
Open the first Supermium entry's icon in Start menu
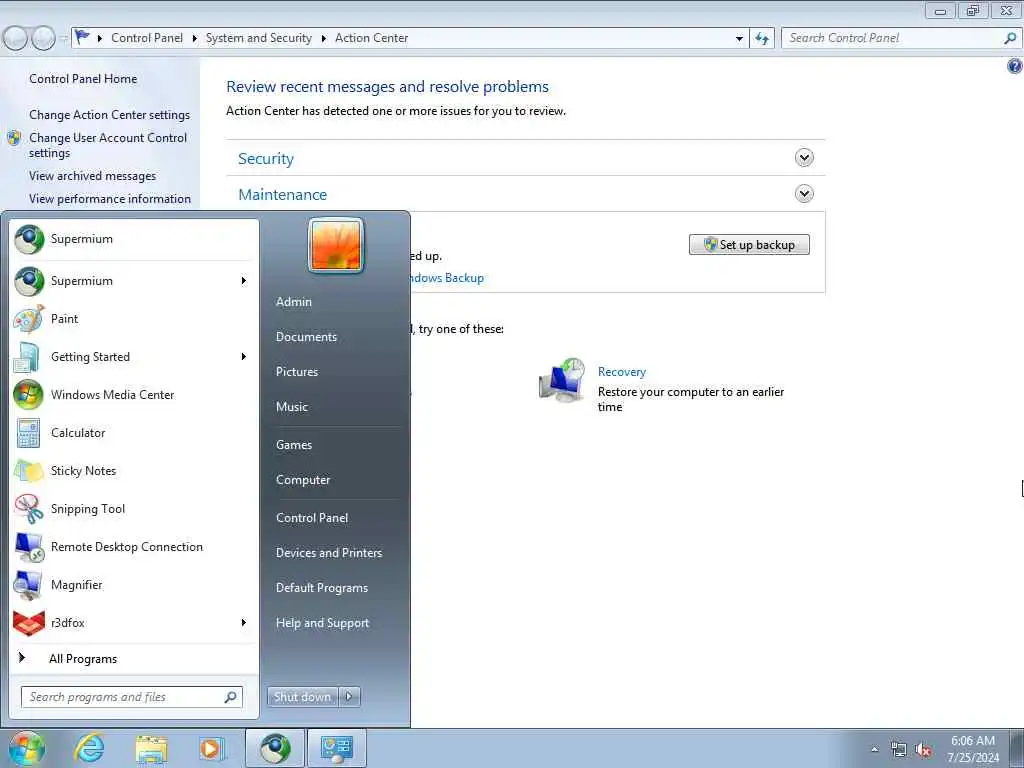coord(29,239)
